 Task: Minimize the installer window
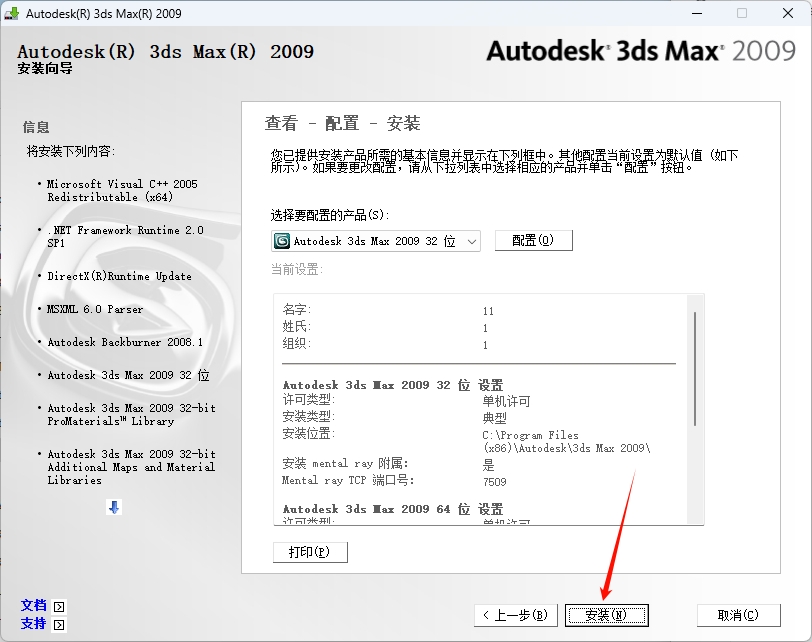pyautogui.click(x=695, y=14)
